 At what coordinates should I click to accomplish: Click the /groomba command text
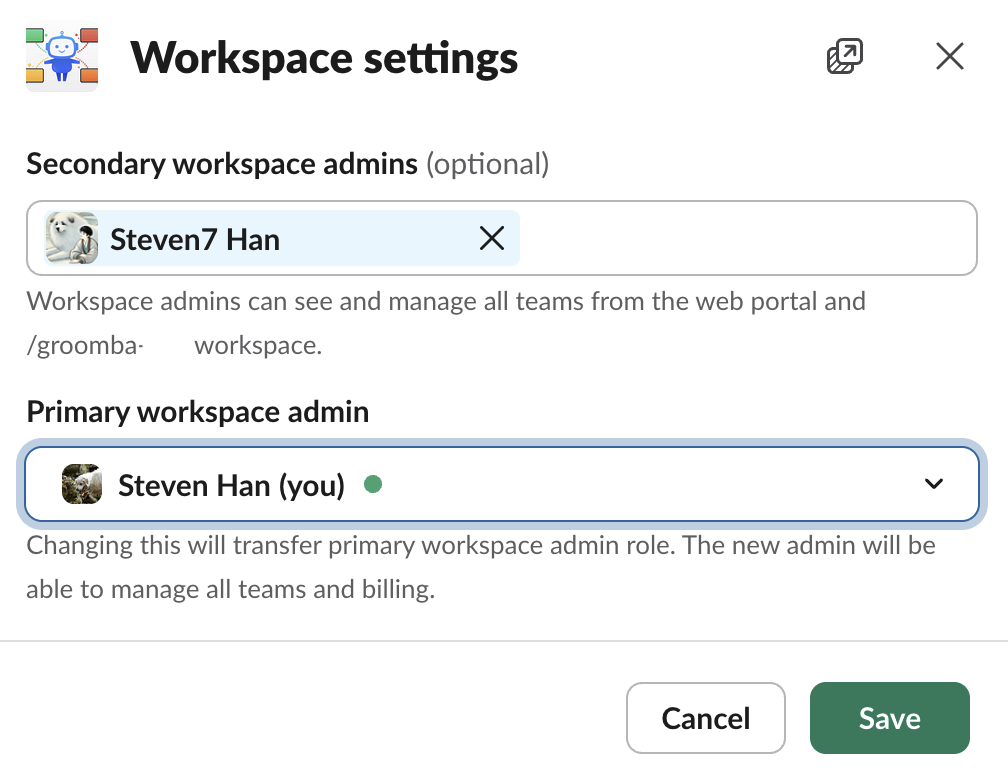[x=85, y=346]
